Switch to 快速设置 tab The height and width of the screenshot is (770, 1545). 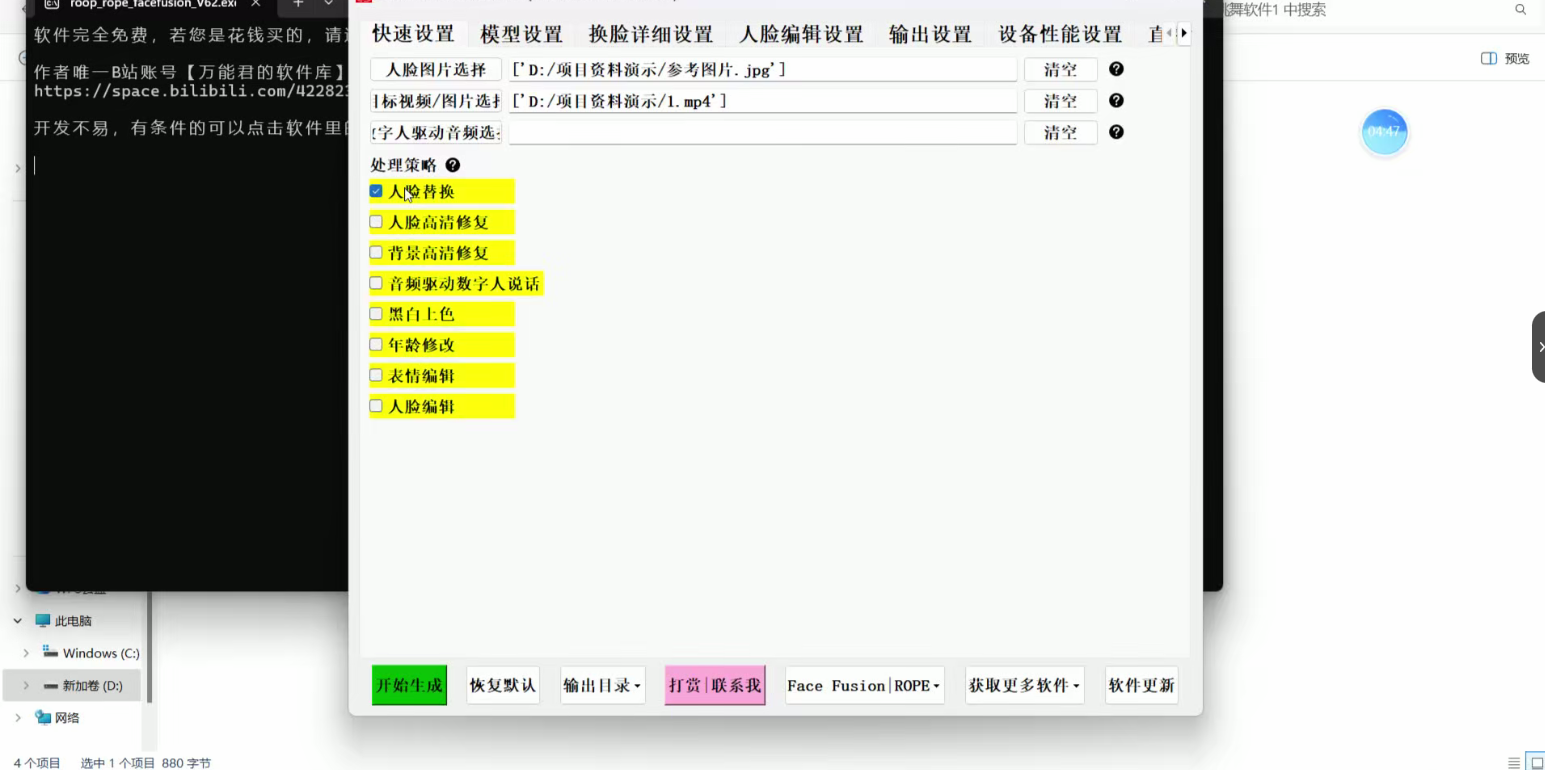point(413,34)
